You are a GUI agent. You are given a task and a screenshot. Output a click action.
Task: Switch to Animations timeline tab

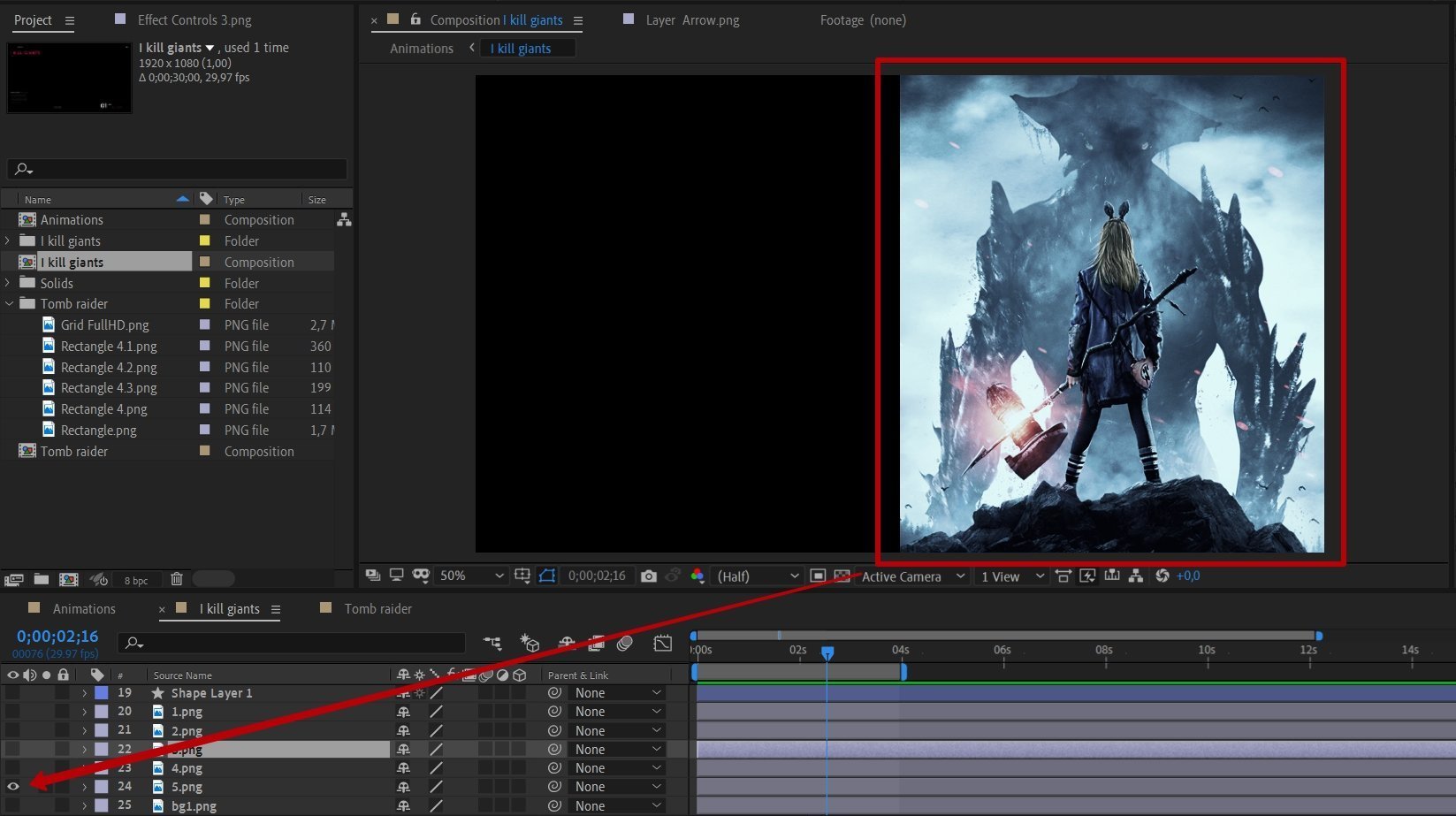point(84,608)
